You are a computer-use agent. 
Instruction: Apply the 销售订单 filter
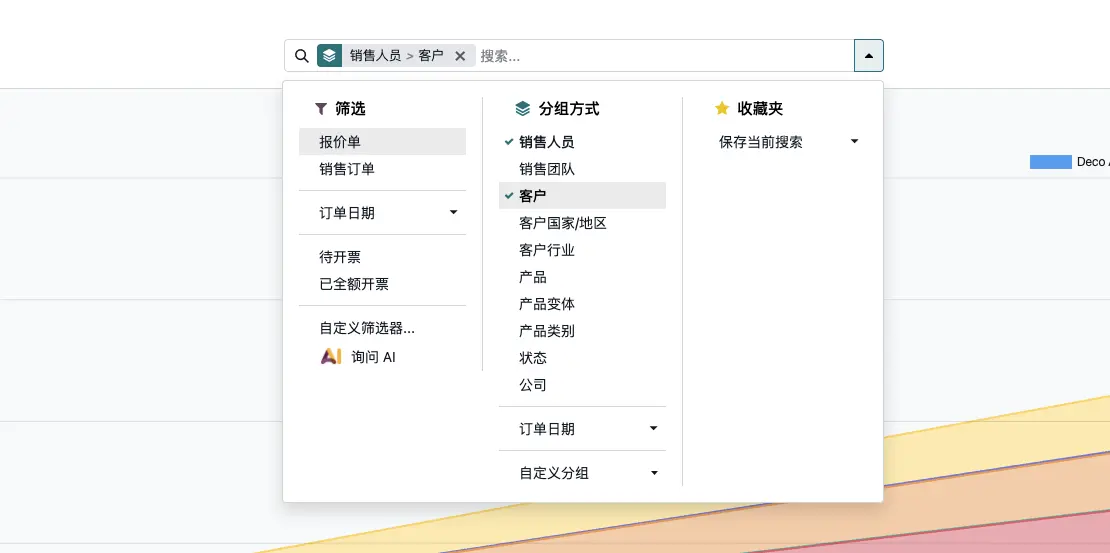[x=382, y=169]
